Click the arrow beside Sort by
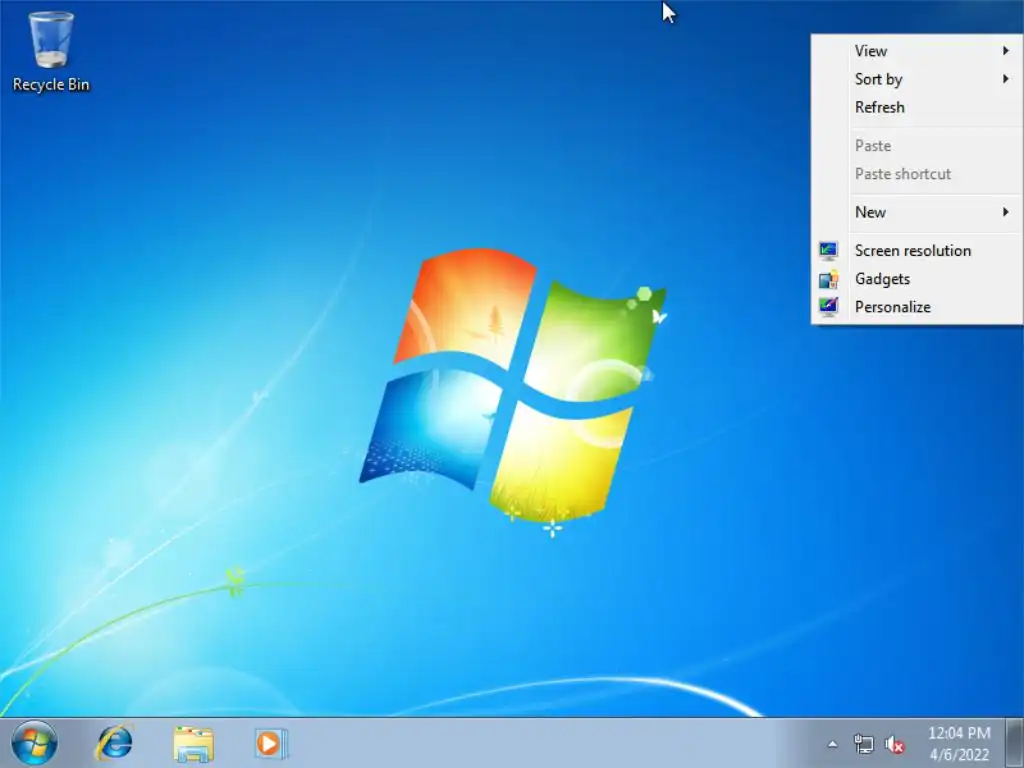The height and width of the screenshot is (768, 1024). [1006, 79]
